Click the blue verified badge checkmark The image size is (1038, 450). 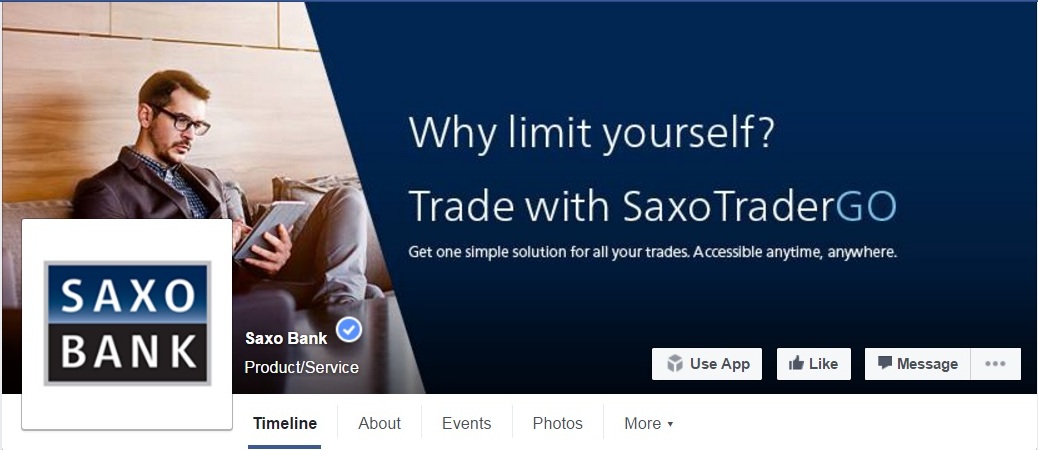point(349,330)
